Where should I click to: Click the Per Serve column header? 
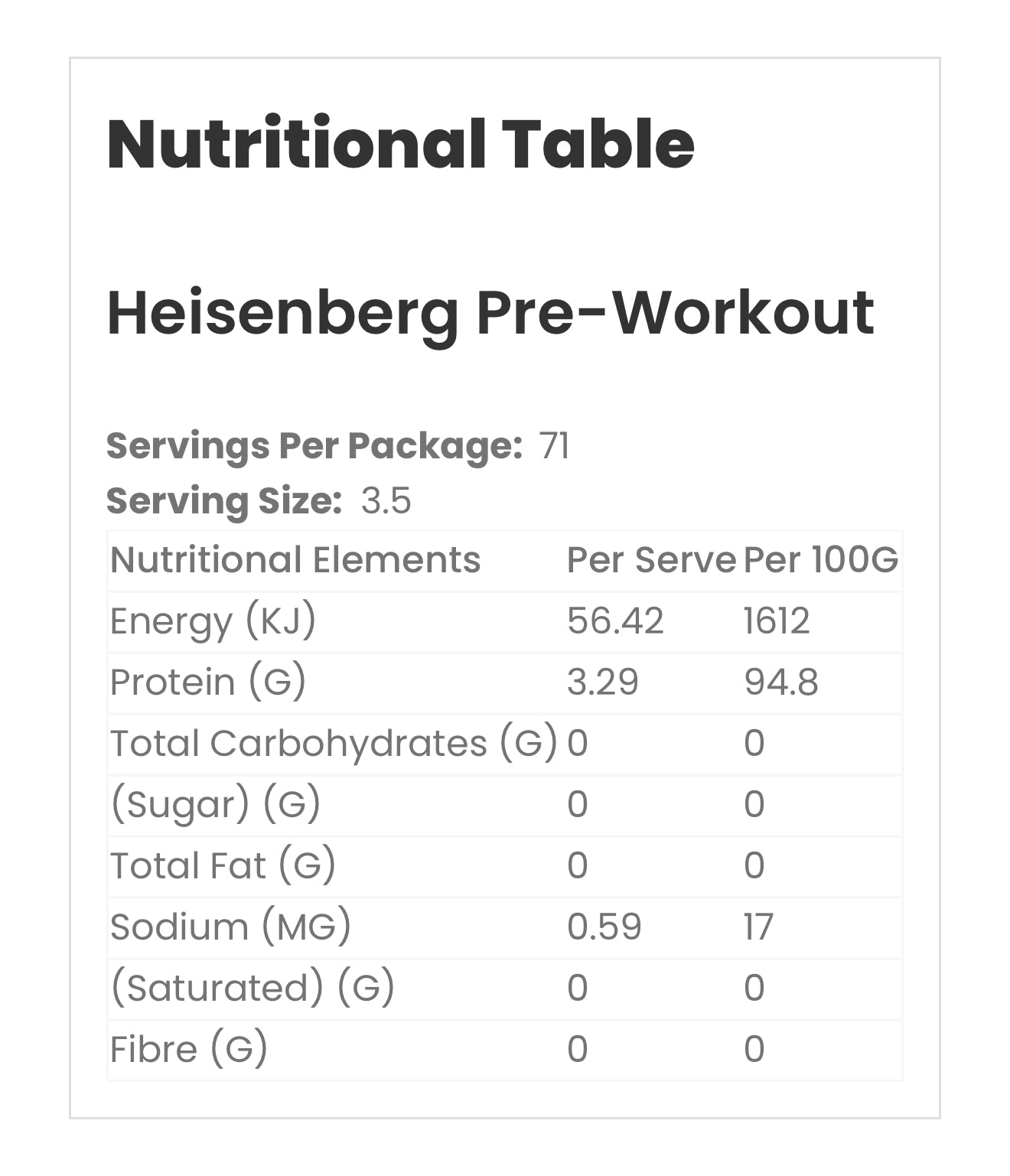[651, 560]
